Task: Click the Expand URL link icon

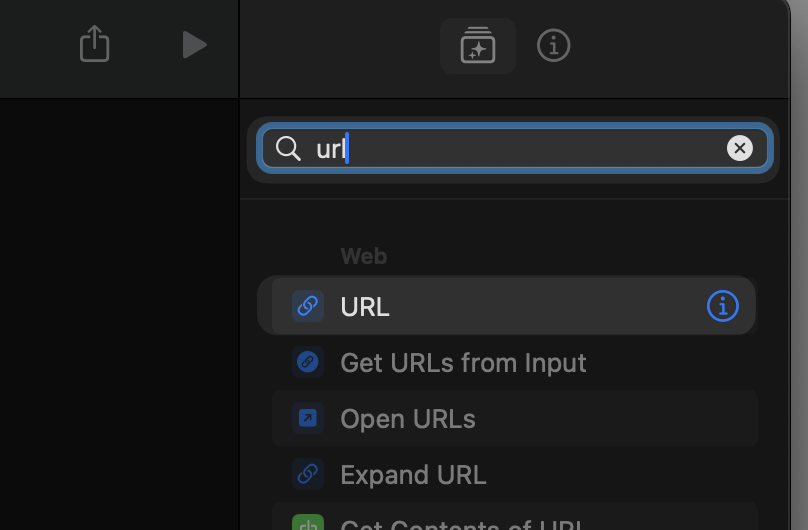Action: click(308, 474)
